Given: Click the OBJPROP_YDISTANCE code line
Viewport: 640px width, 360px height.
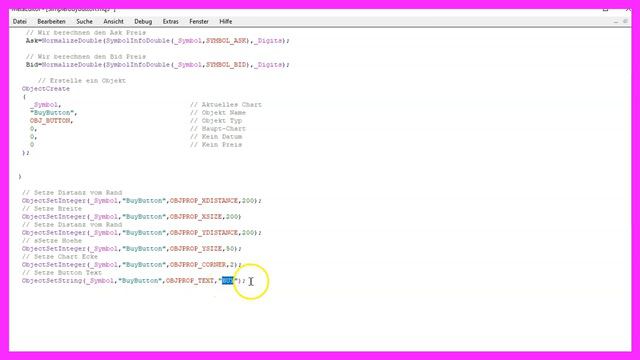Looking at the screenshot, I should coord(142,233).
